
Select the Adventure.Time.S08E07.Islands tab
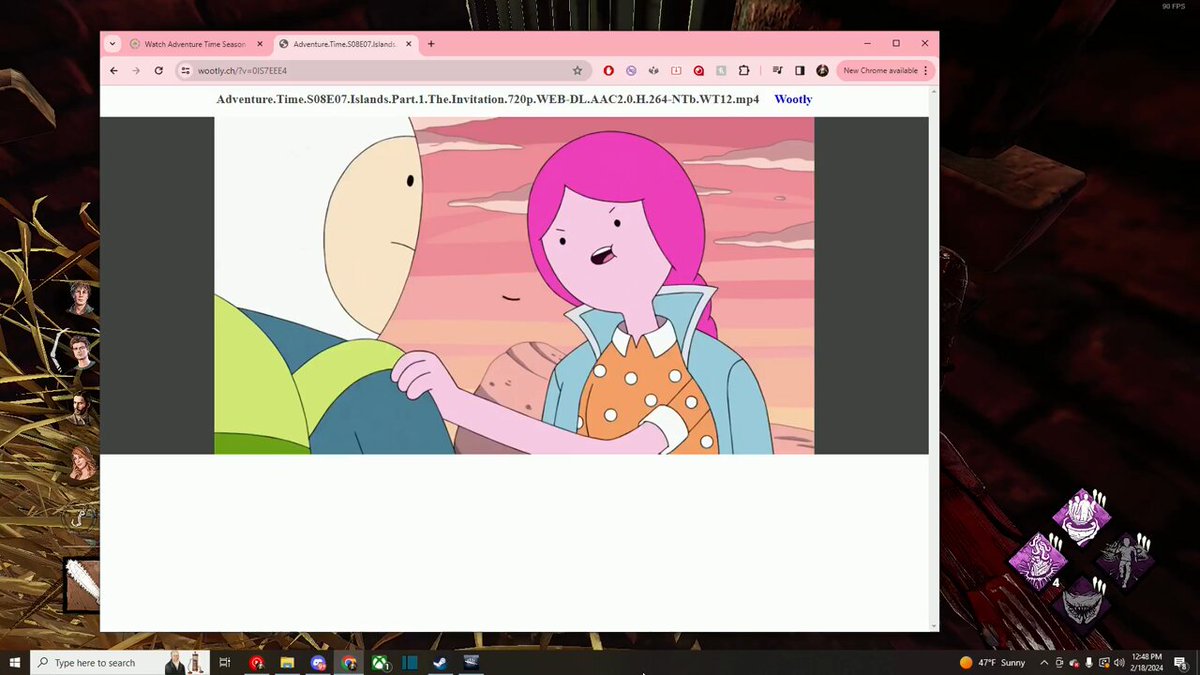344,44
